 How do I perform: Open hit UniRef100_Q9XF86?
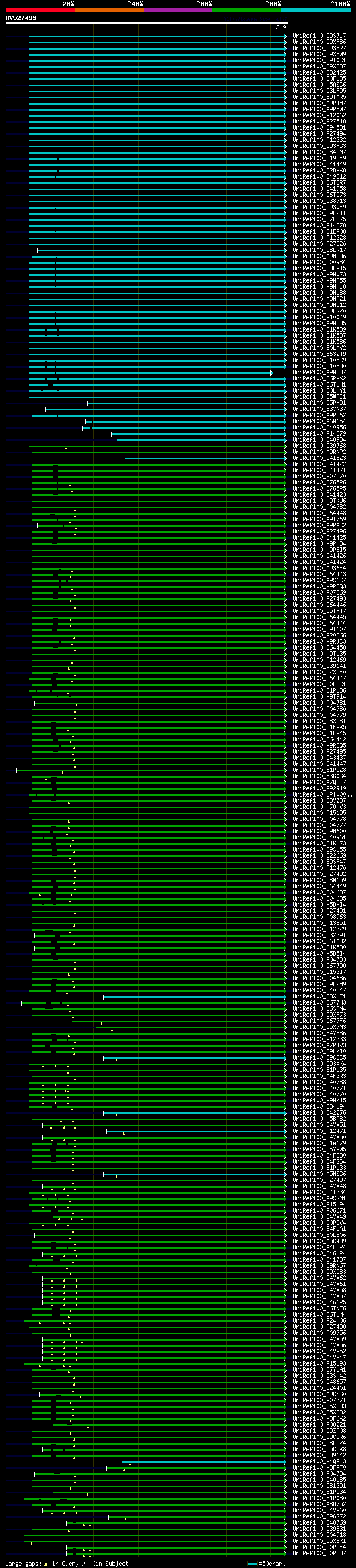319,42
